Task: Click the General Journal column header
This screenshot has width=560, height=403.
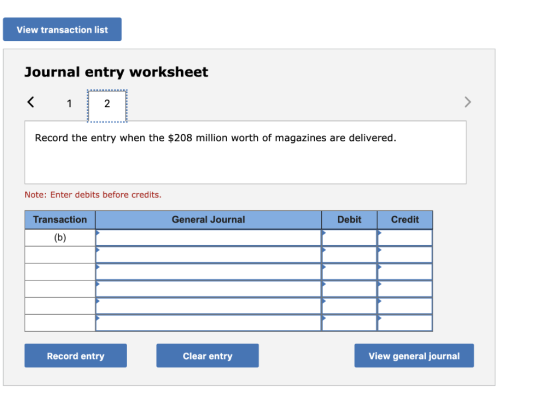Action: tap(208, 220)
